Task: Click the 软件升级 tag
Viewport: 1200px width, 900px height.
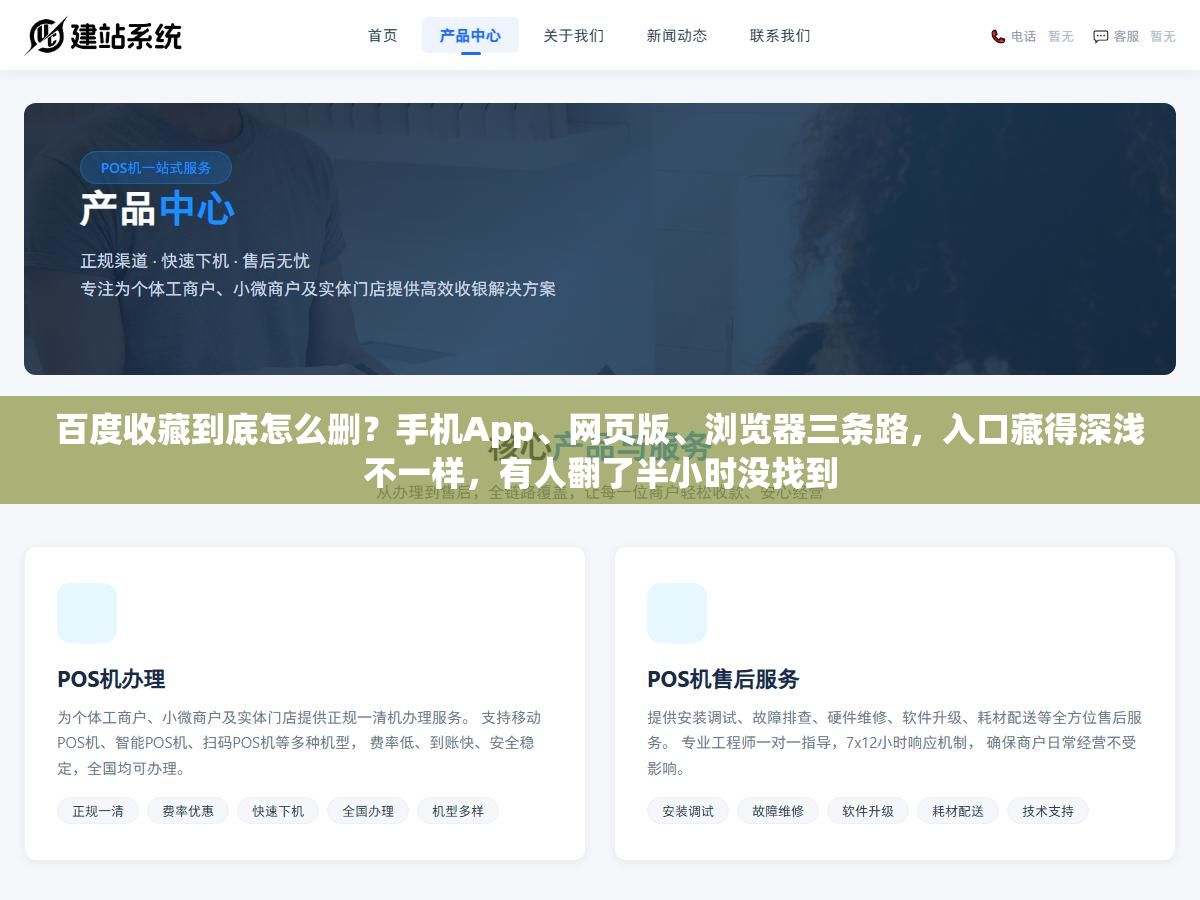Action: tap(868, 811)
